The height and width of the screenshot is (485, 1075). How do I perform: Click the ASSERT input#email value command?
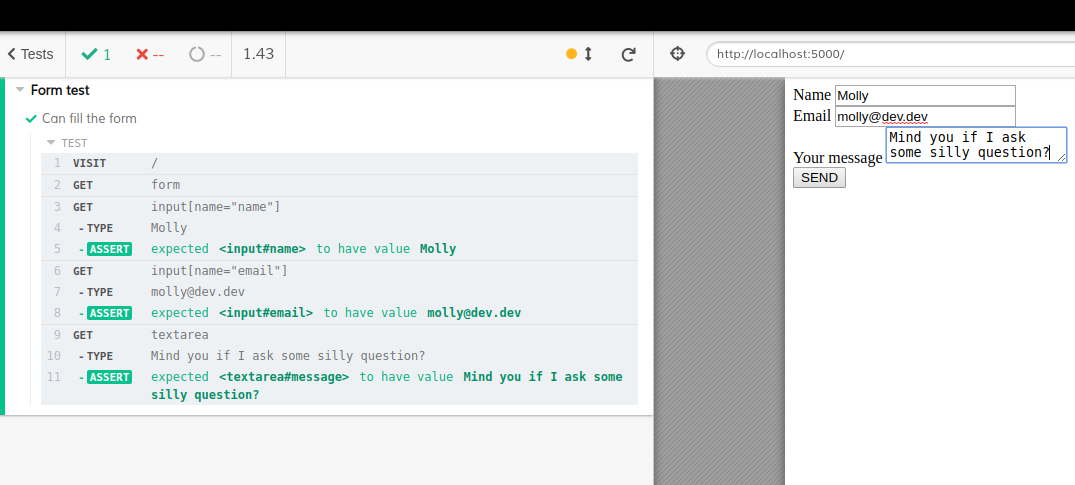(339, 313)
